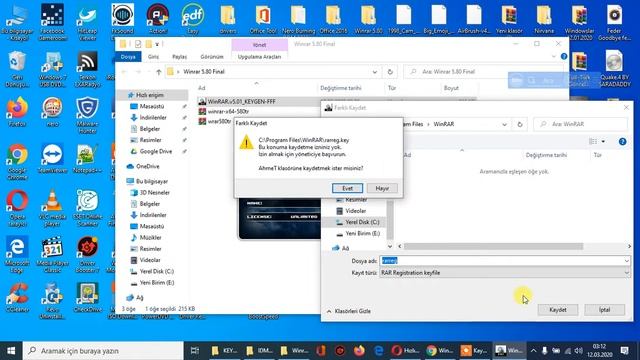Open Microsoft Edge desktop icon

(x=17, y=254)
